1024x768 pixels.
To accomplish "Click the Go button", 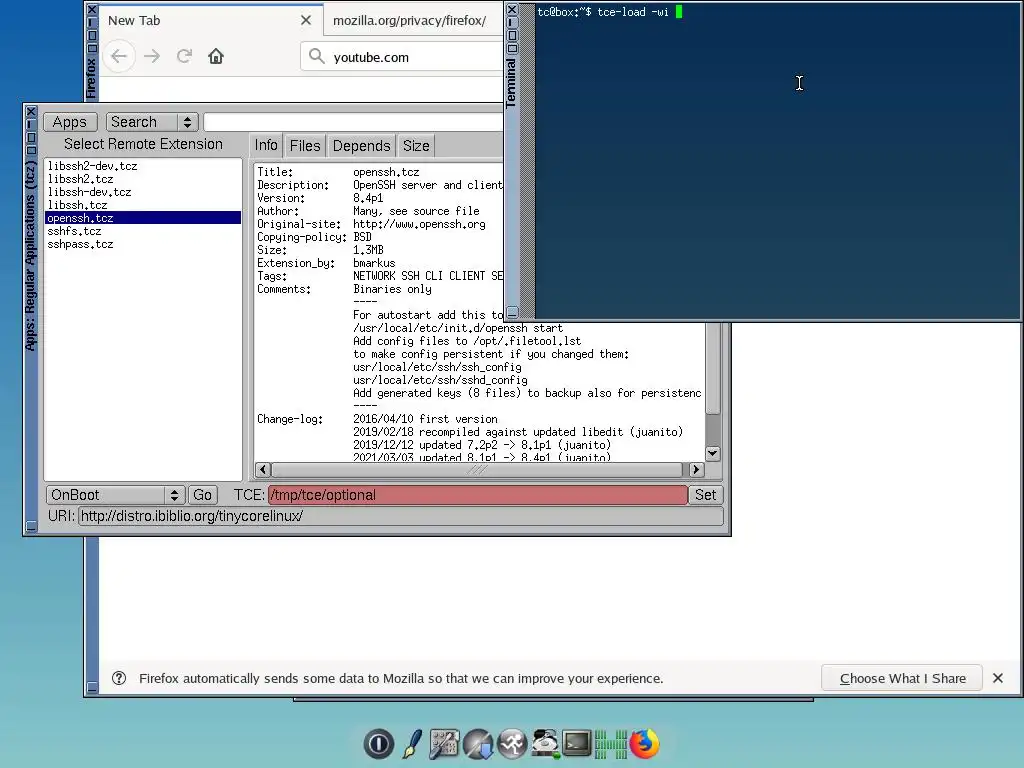I will 202,495.
